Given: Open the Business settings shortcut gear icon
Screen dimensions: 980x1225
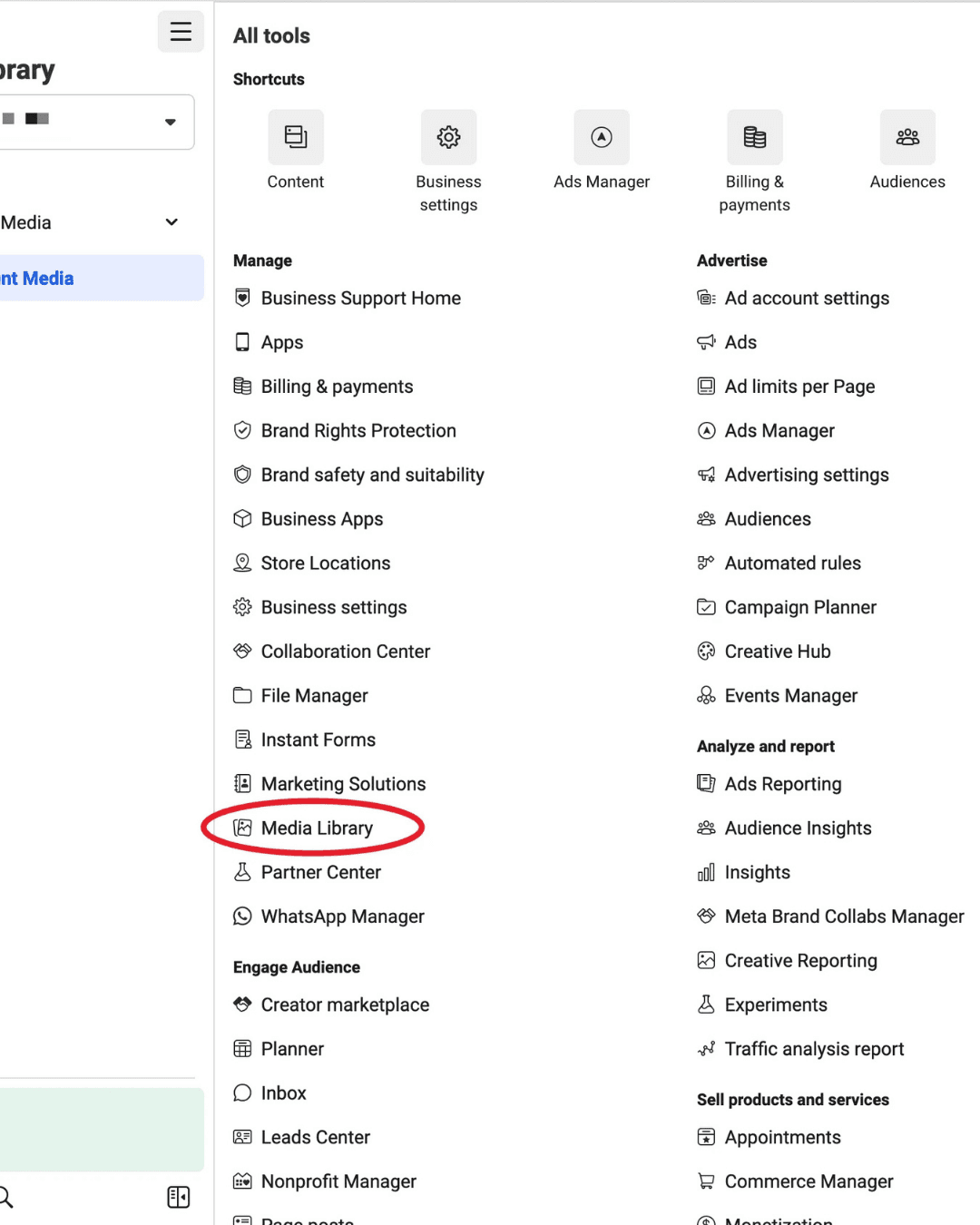Looking at the screenshot, I should (x=448, y=137).
